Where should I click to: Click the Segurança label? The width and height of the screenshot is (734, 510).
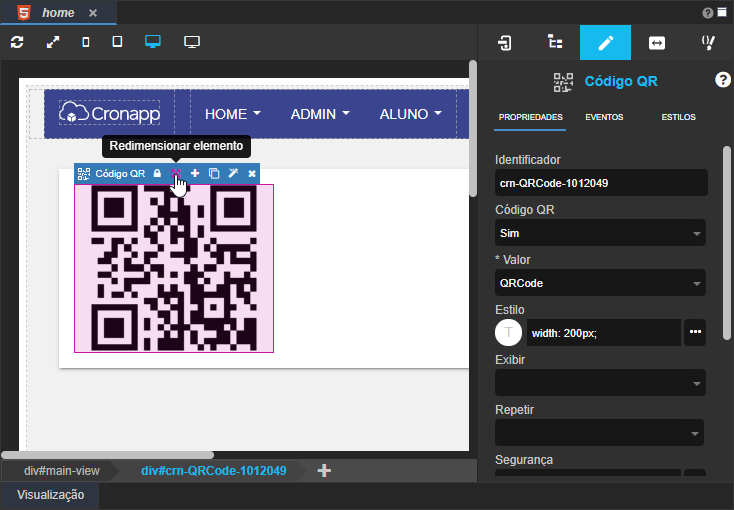pos(524,460)
